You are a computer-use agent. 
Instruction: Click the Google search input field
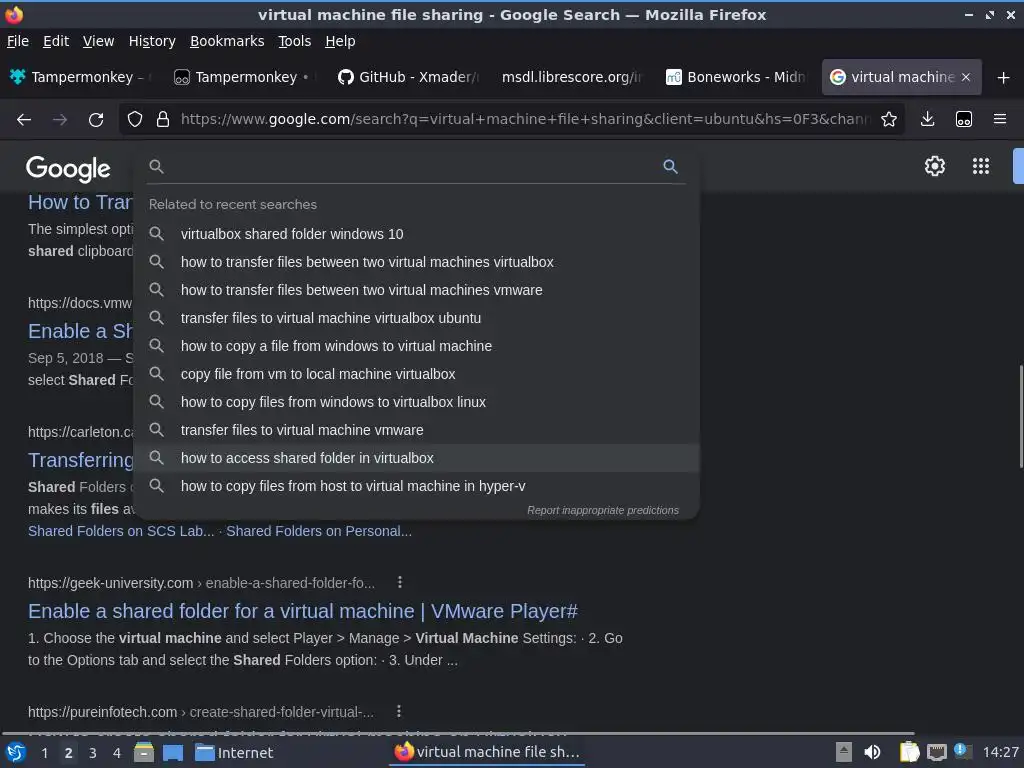(411, 167)
